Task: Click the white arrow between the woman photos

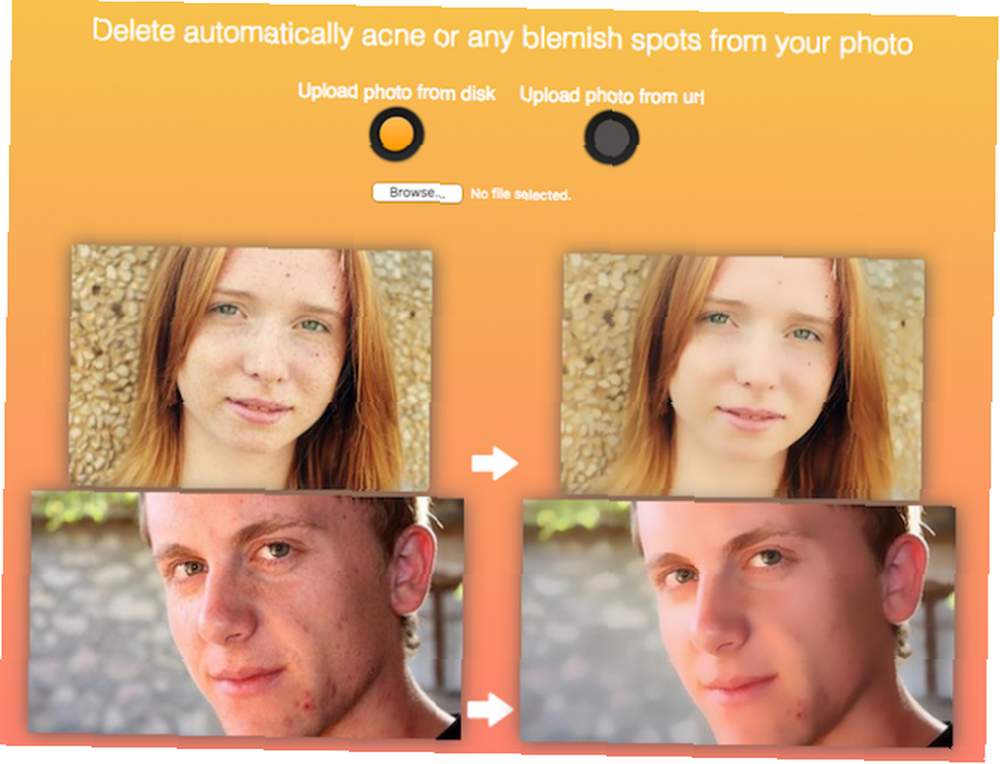Action: 494,463
